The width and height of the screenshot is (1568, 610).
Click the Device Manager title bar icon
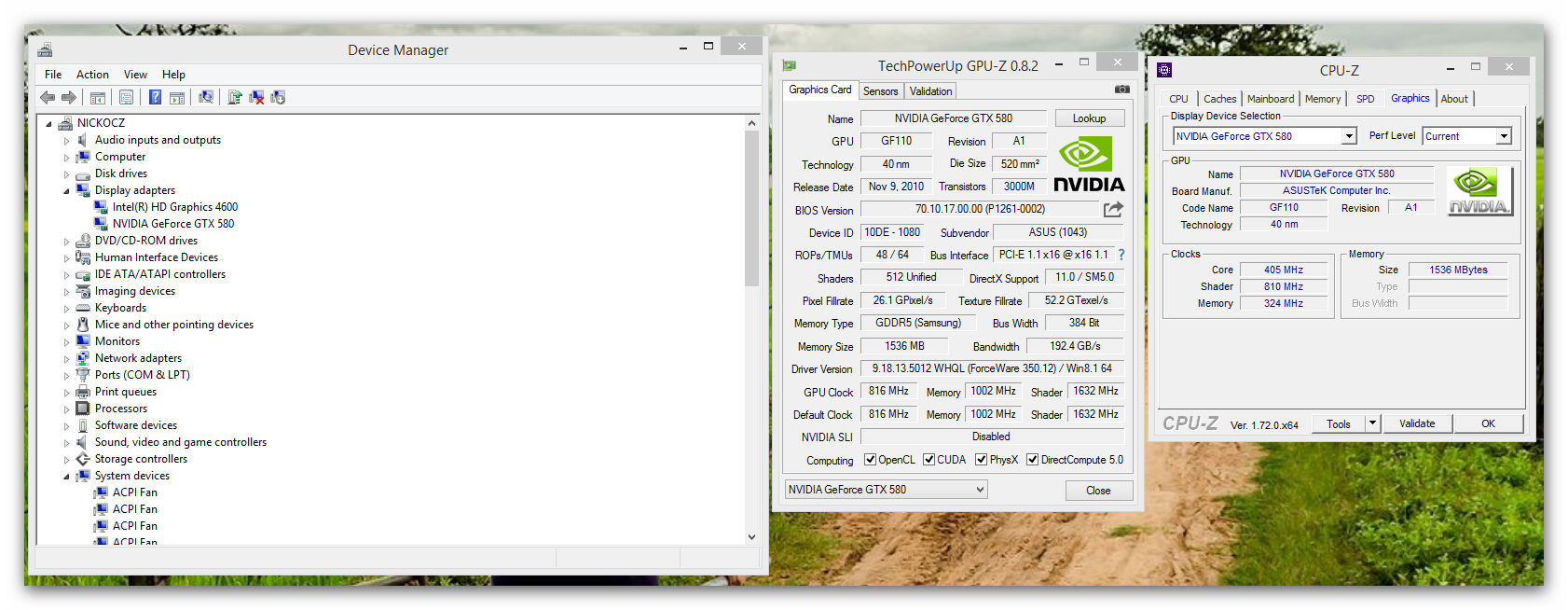pos(45,50)
